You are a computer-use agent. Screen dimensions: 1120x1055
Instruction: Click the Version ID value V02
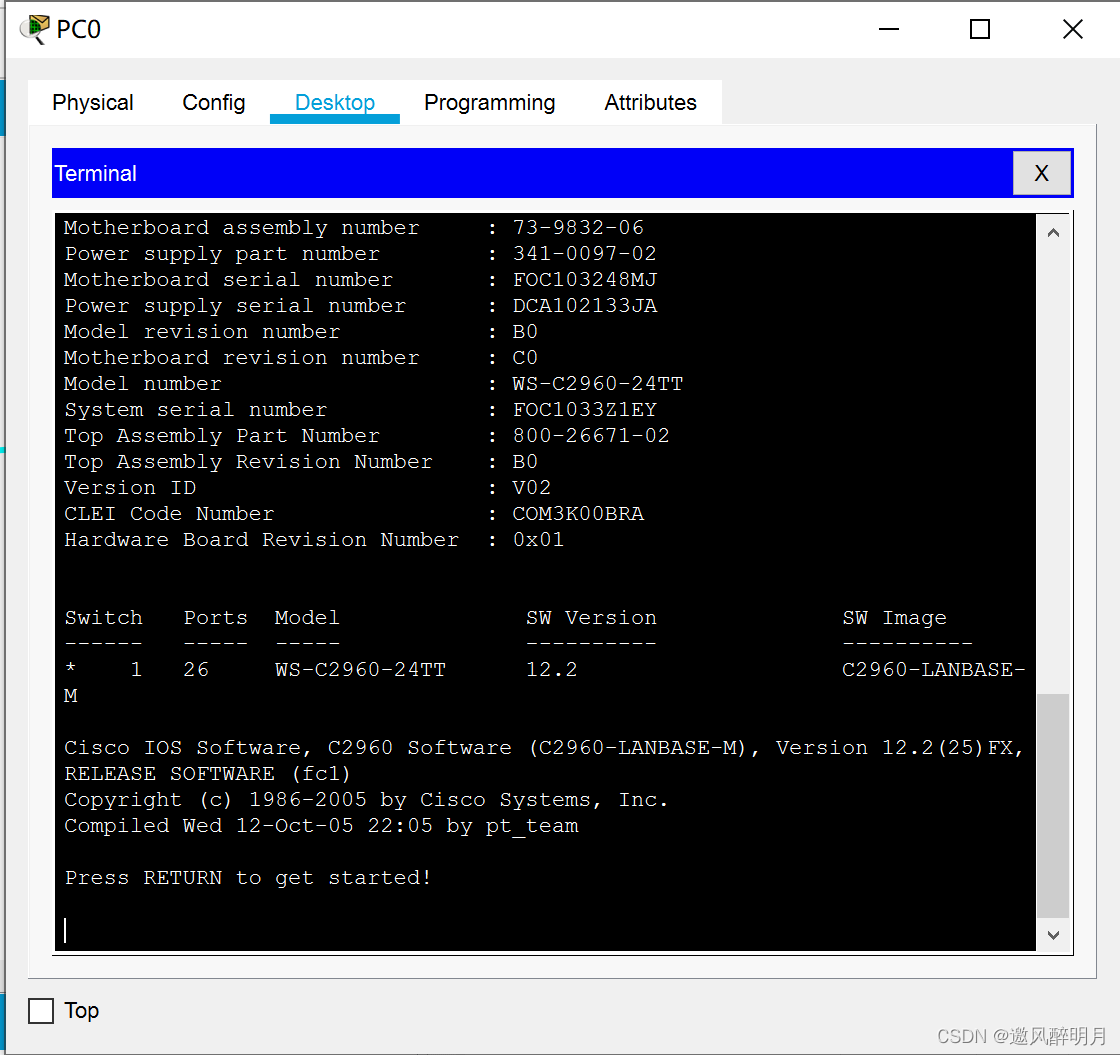click(531, 488)
